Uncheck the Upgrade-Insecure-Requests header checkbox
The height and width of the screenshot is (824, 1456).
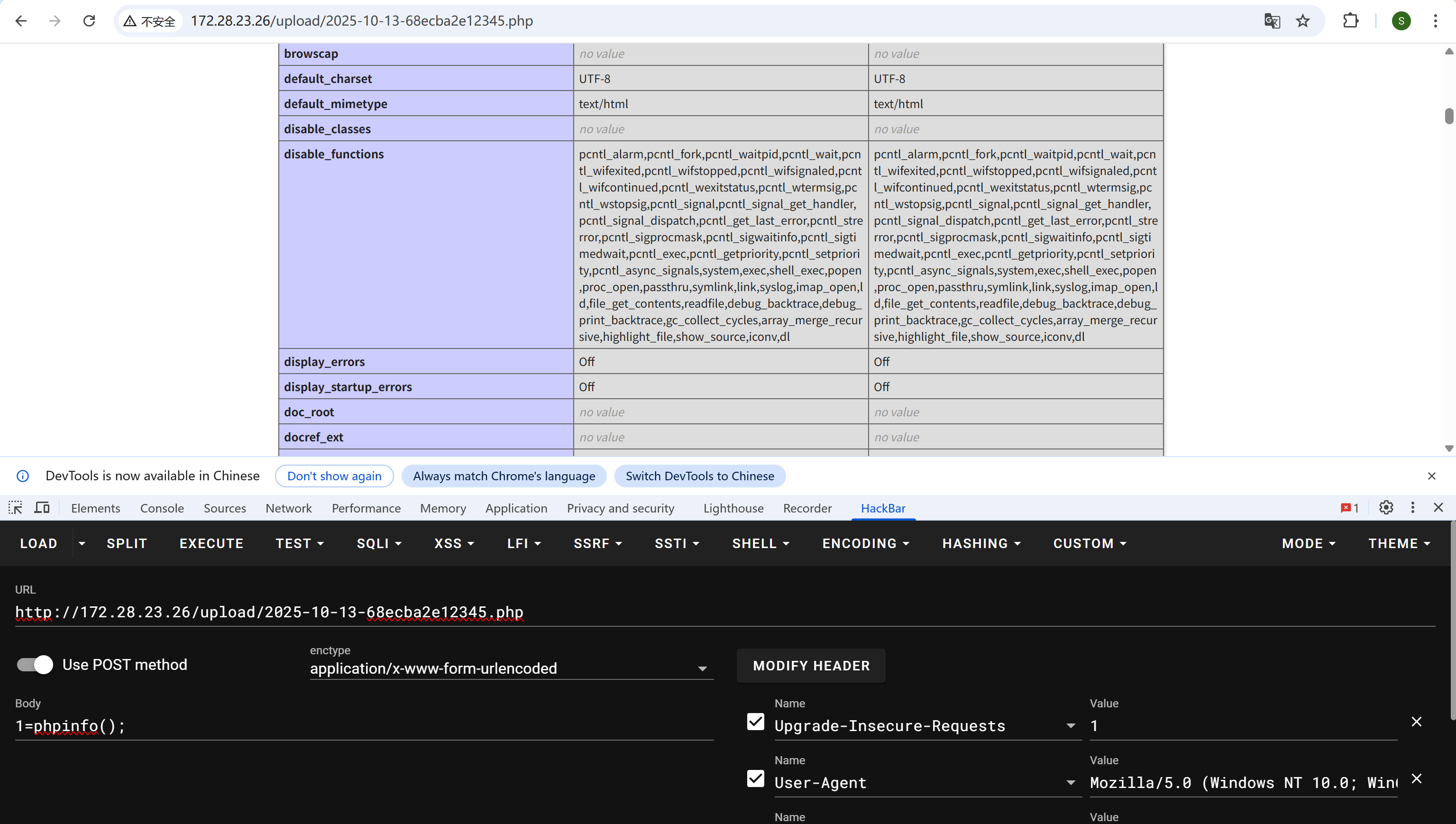755,722
